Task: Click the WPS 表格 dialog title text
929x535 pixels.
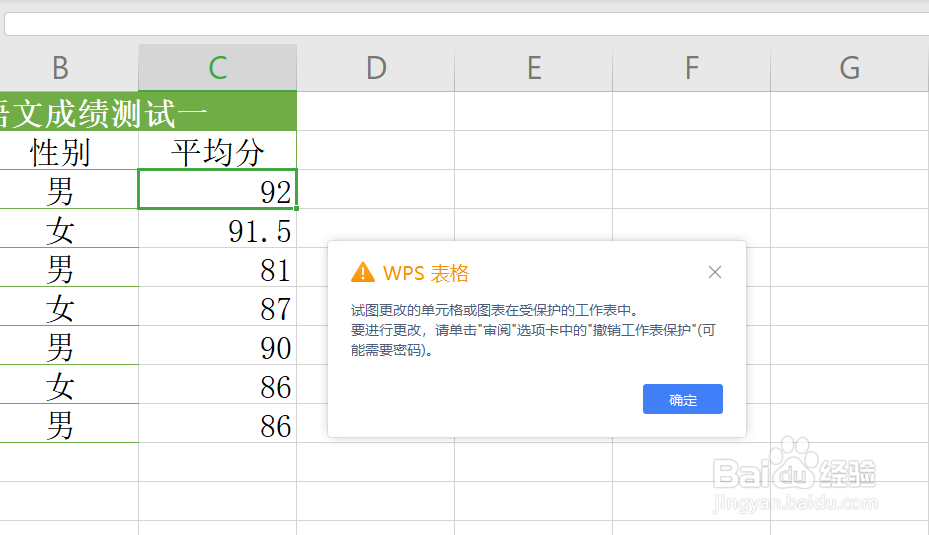Action: [x=426, y=273]
